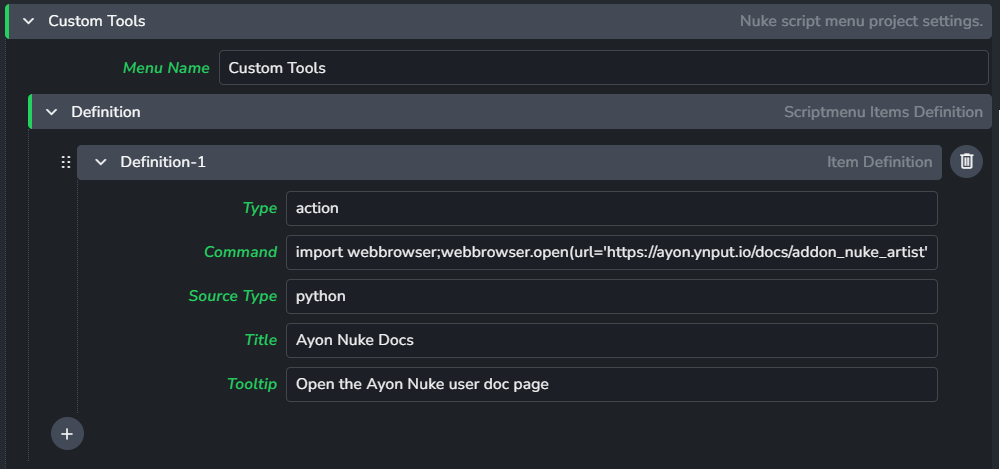This screenshot has width=1000, height=469.
Task: Click the green 'Command' label
Action: click(240, 252)
